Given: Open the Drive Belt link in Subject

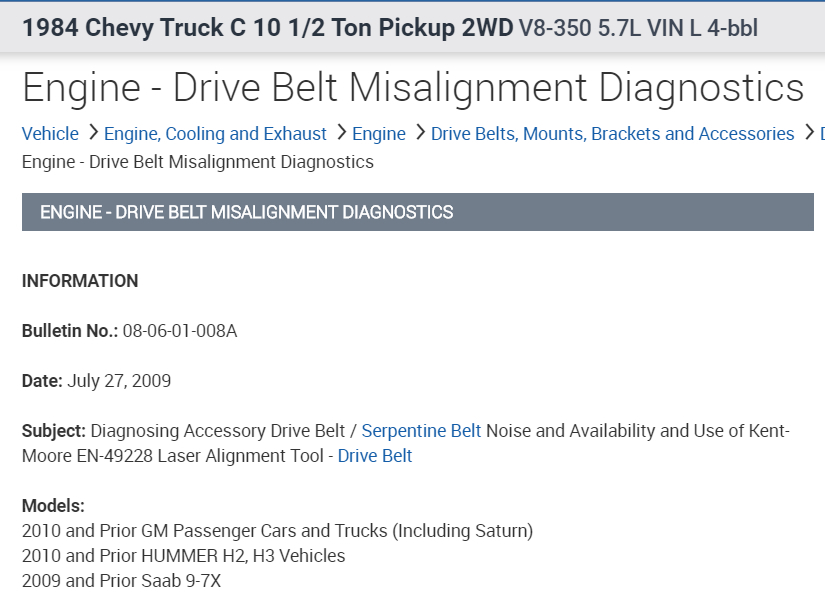Looking at the screenshot, I should (x=375, y=456).
